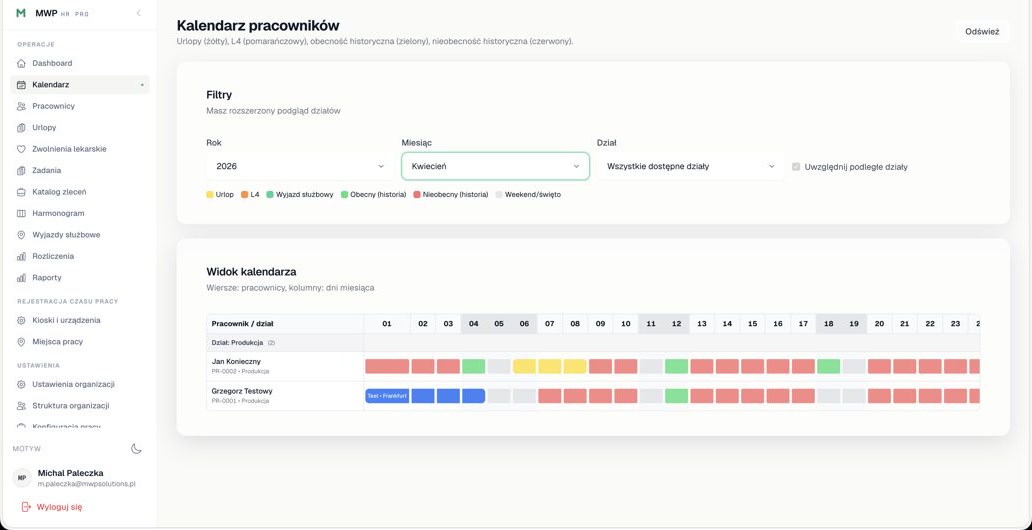Click the MP user avatar

(x=22, y=478)
